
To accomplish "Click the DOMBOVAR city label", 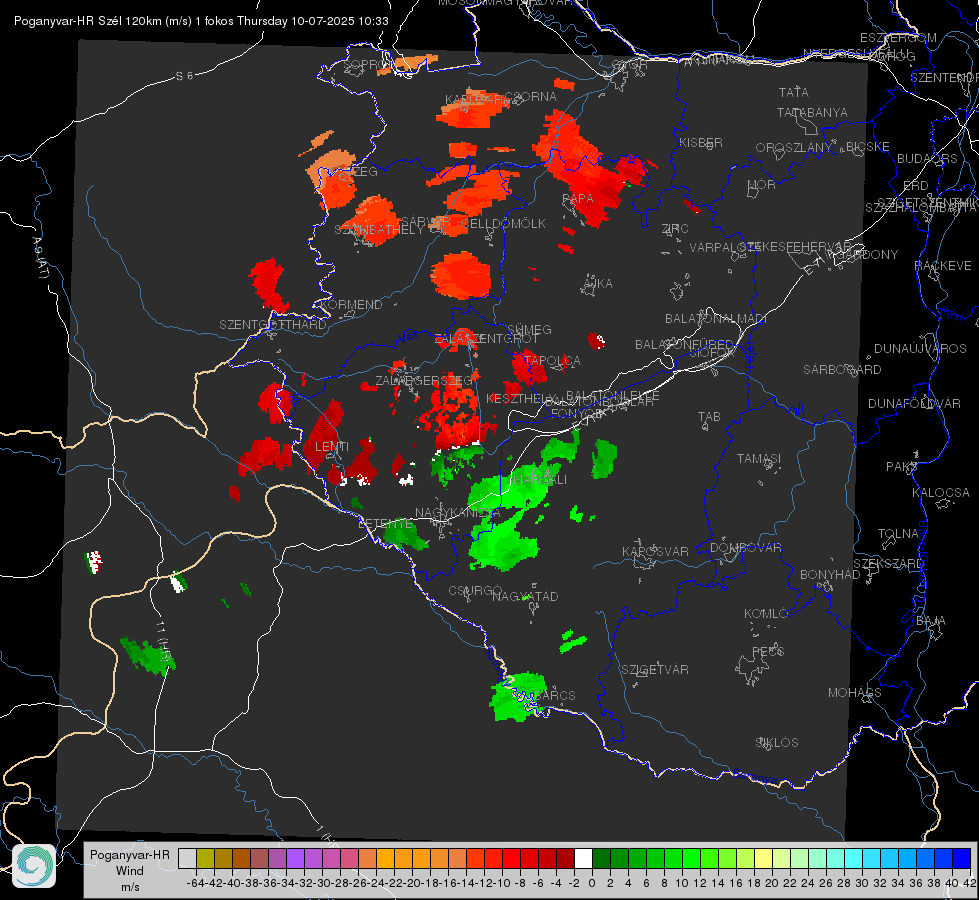I will (x=745, y=547).
